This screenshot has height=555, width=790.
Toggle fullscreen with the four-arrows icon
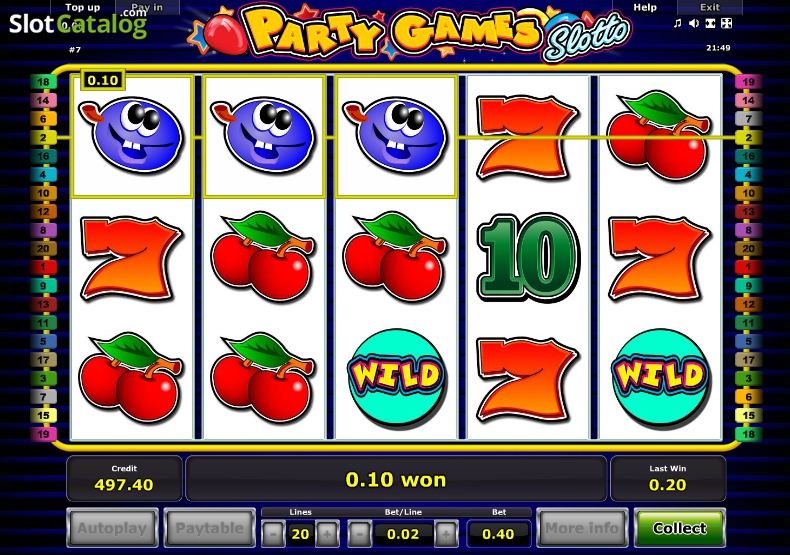point(726,23)
